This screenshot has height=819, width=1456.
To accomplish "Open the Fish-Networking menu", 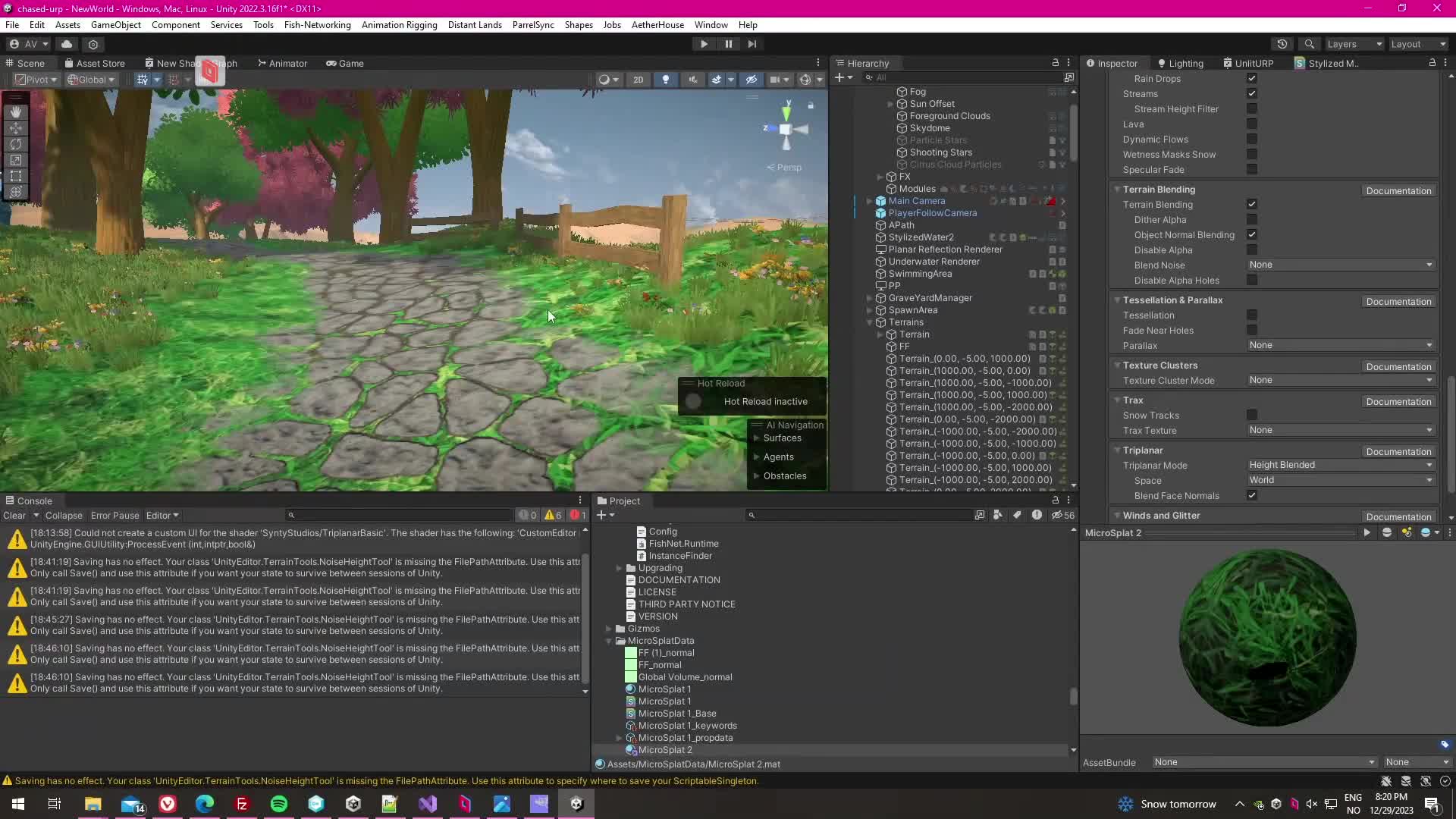I will point(317,25).
